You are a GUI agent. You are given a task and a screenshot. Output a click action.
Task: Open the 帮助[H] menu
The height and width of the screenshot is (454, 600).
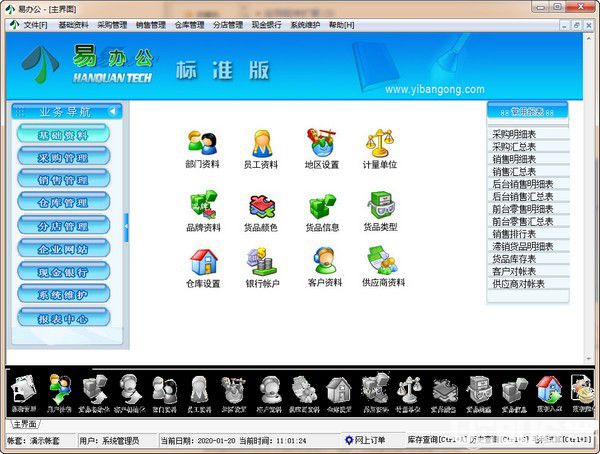(342, 25)
